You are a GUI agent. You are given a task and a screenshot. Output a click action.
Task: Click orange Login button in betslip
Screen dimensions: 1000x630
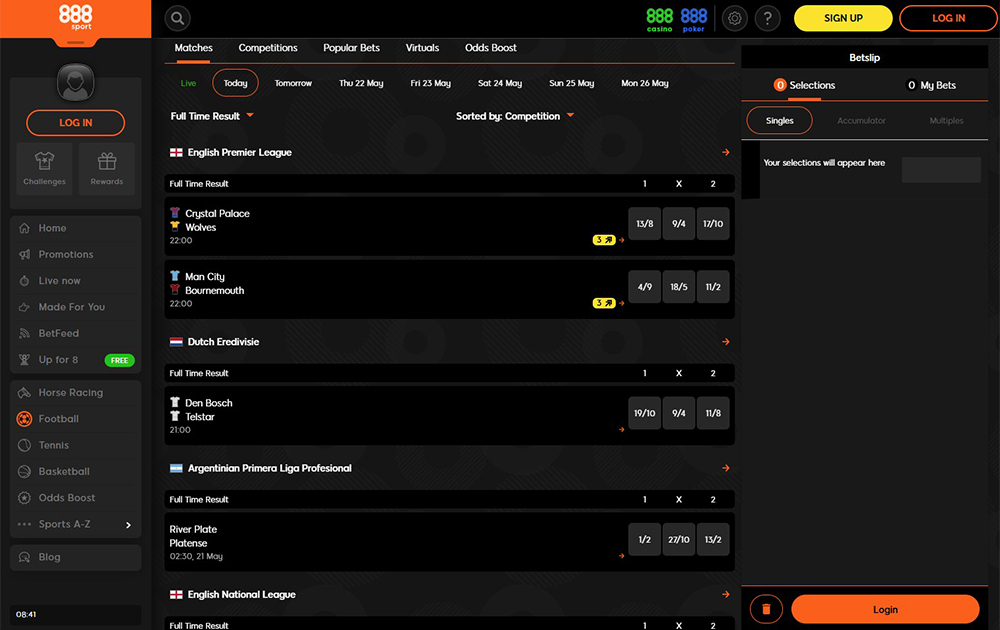click(x=885, y=610)
